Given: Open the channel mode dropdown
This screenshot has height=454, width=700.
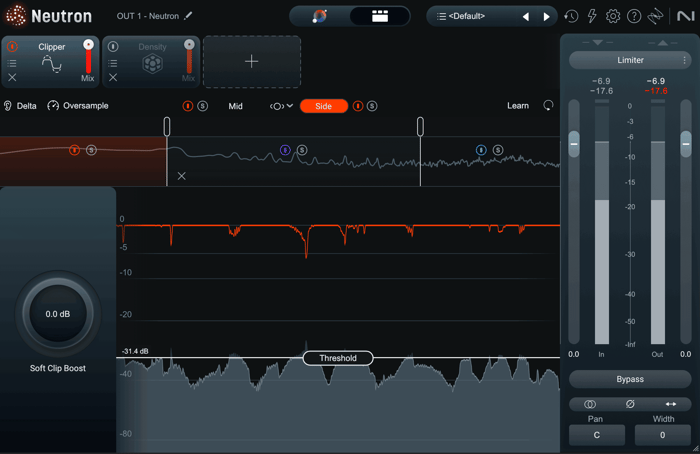Looking at the screenshot, I should [281, 106].
